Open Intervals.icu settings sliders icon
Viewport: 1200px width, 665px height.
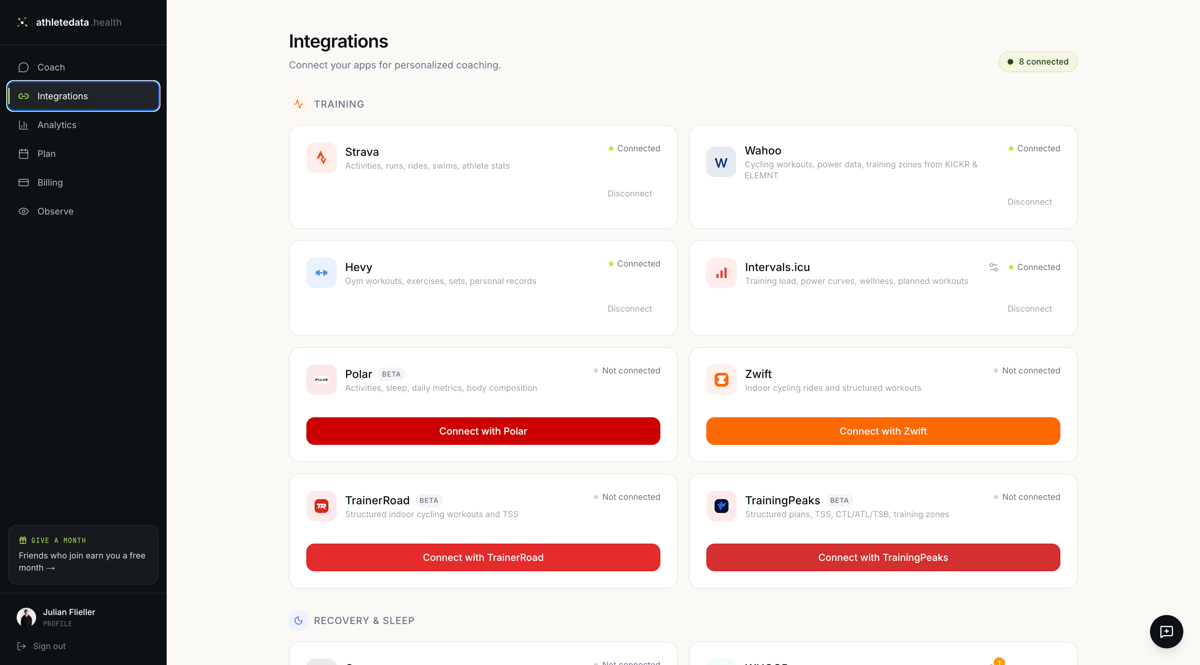pos(993,267)
